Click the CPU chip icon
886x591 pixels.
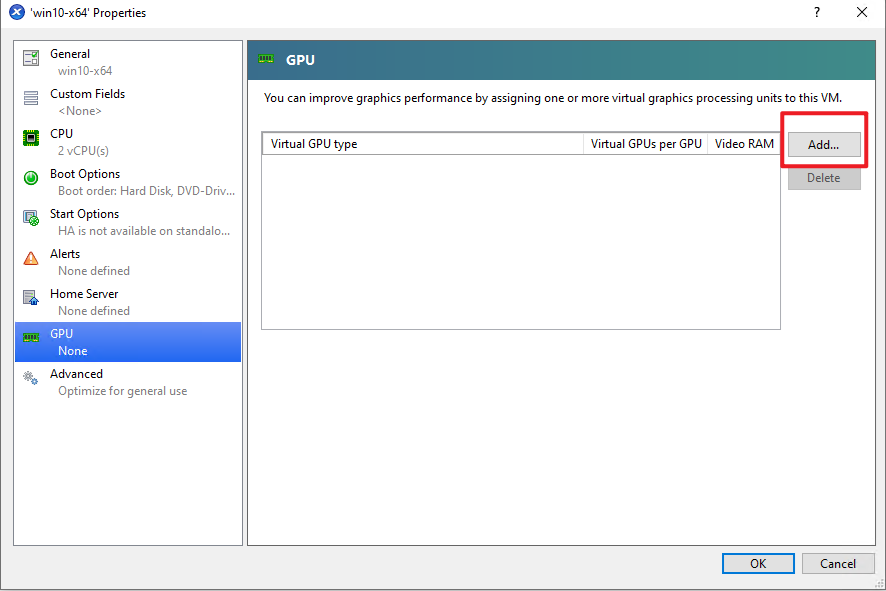pos(31,138)
